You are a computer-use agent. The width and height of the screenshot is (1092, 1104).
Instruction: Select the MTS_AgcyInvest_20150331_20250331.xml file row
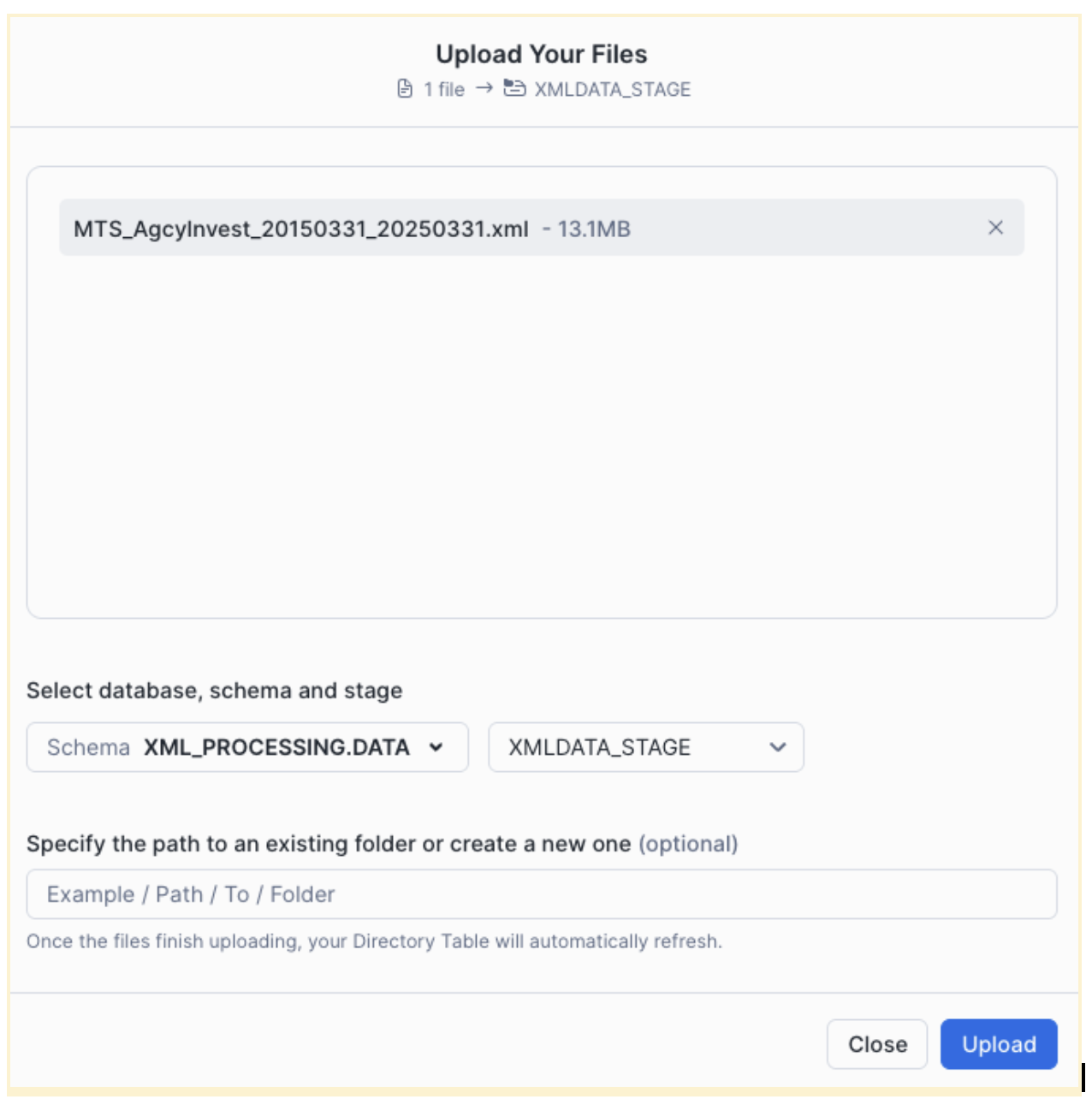click(301, 229)
